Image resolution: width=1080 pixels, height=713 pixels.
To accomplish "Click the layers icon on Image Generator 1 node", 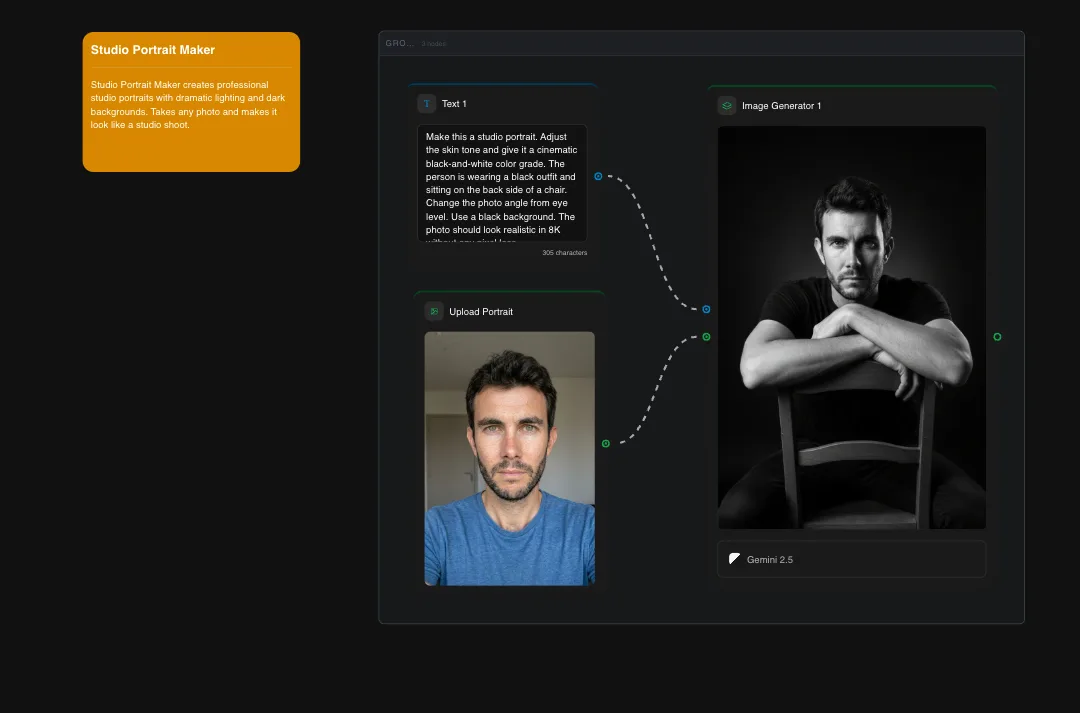I will [x=726, y=105].
